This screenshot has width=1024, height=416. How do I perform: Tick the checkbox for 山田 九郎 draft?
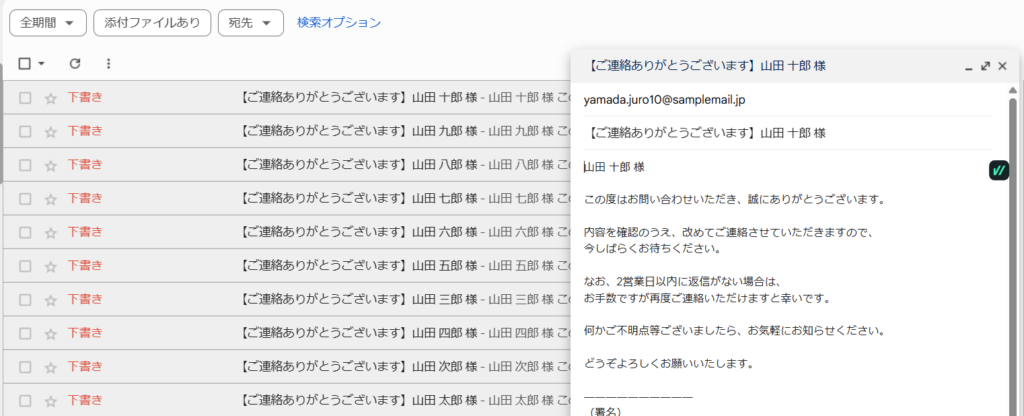point(26,131)
